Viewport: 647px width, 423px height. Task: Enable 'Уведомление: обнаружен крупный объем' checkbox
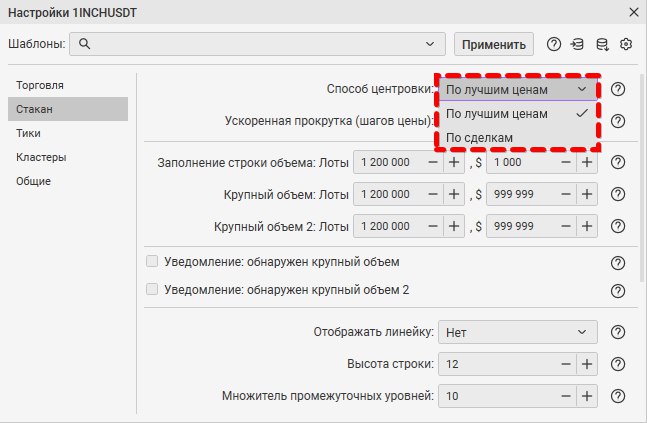coord(153,262)
